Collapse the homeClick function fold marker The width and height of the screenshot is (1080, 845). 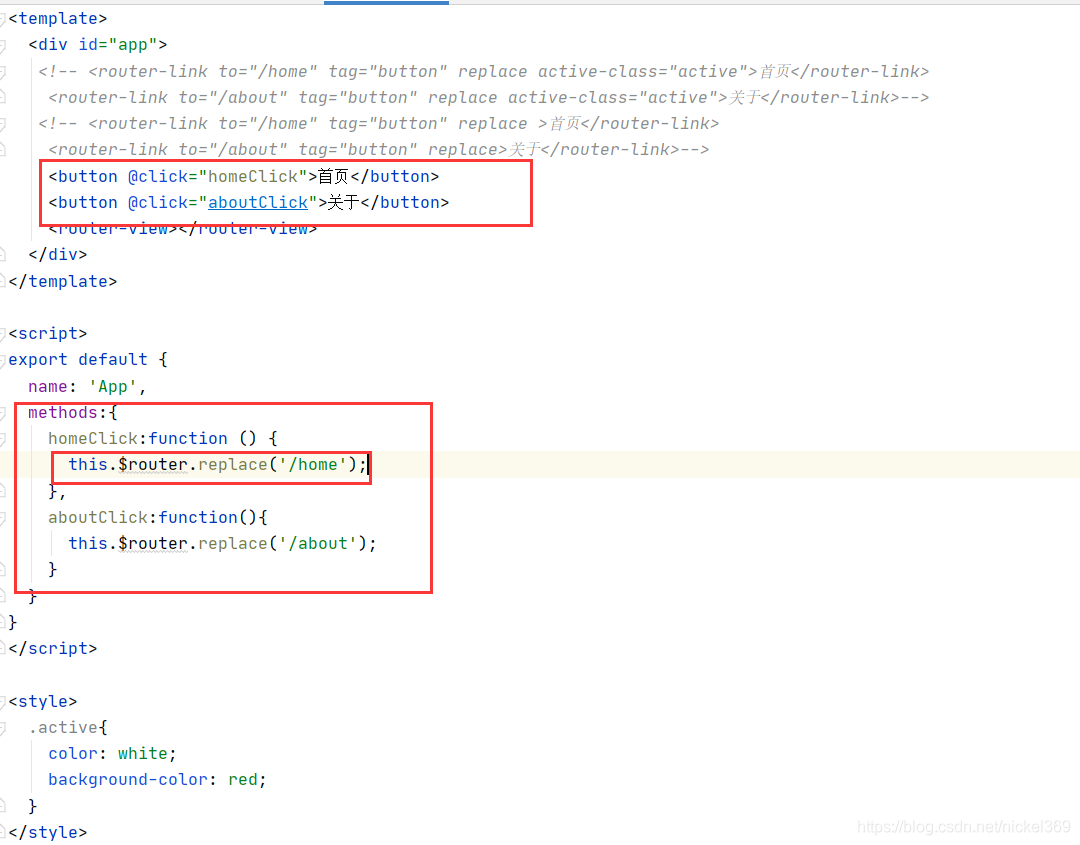3,439
